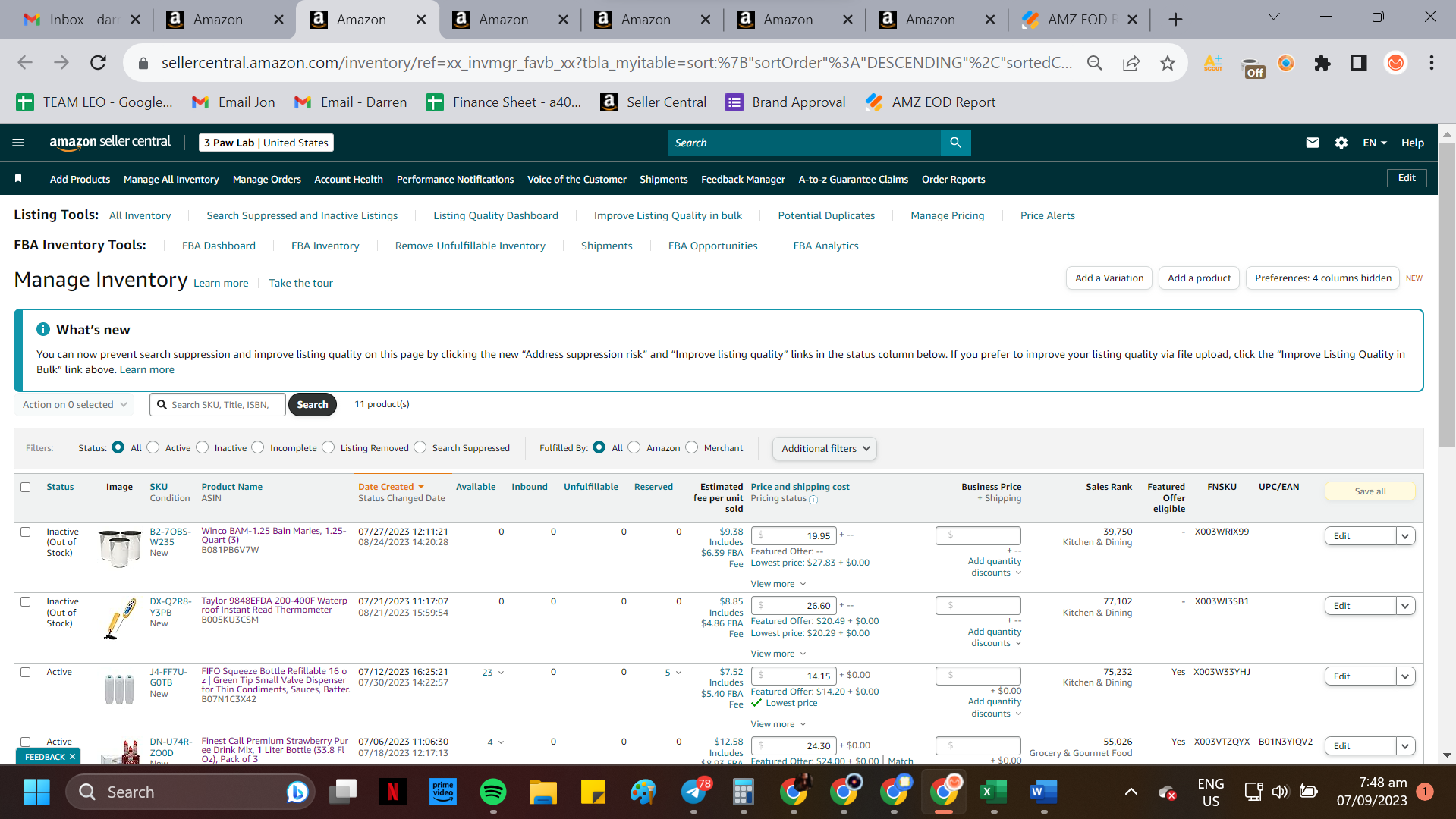Open Edit dropdown arrow for Winco Bain Maries
1456x819 pixels.
[1405, 536]
